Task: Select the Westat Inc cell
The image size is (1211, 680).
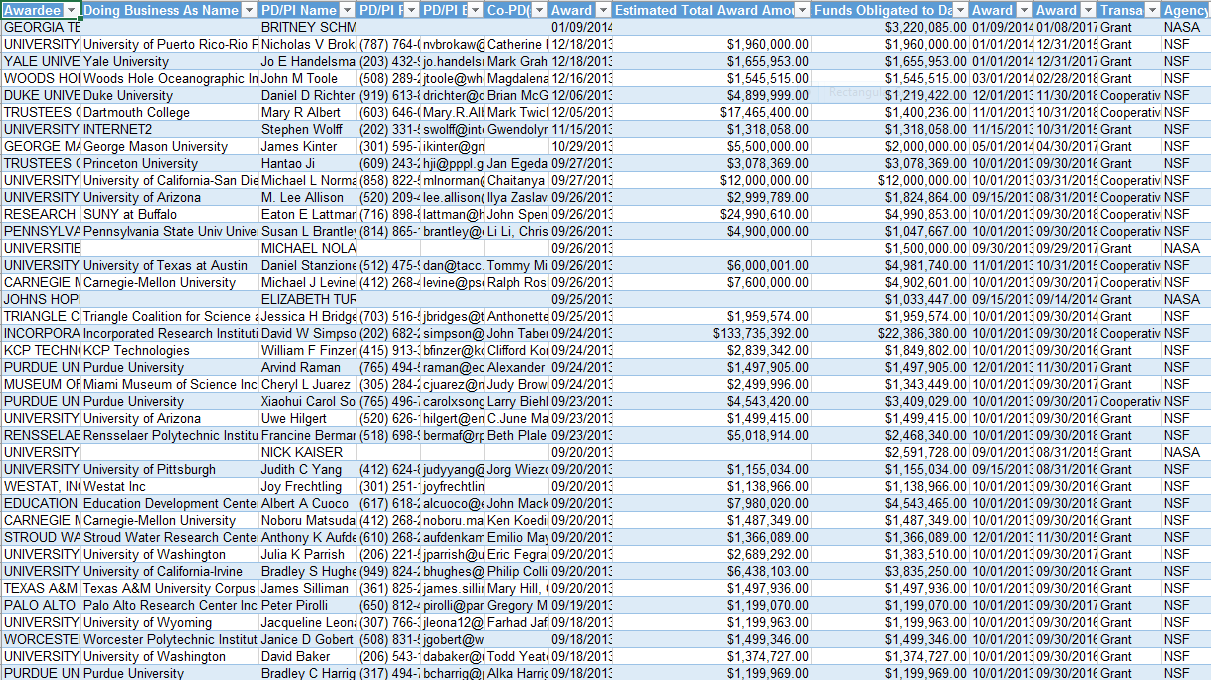Action: point(168,486)
